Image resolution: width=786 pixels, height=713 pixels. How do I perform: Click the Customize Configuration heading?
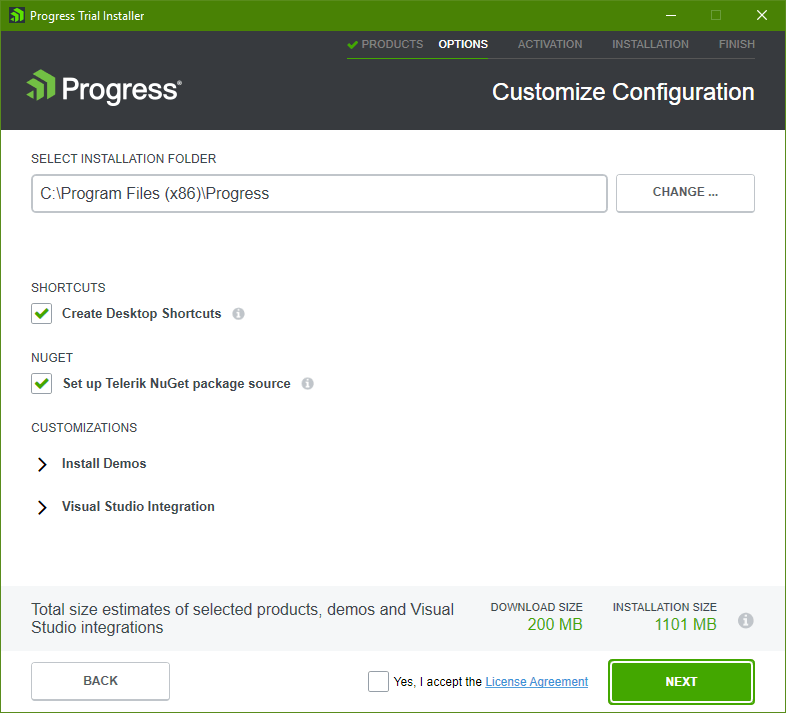point(623,92)
